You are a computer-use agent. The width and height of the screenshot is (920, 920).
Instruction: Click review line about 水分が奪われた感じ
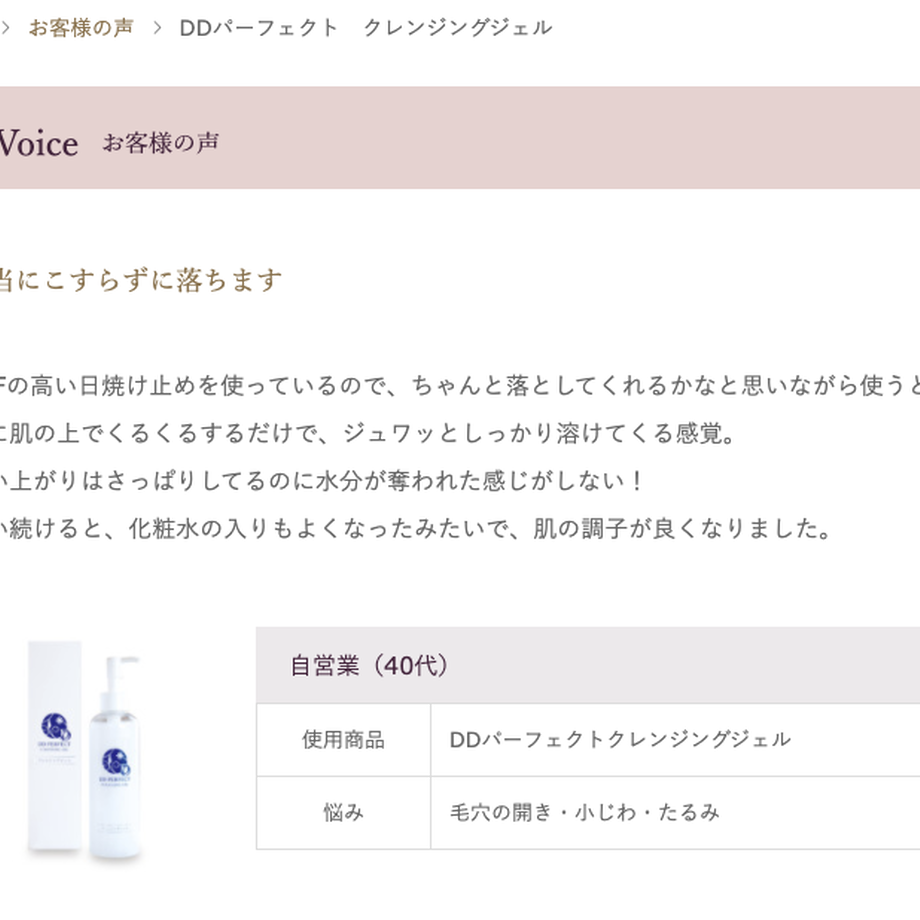tap(322, 481)
